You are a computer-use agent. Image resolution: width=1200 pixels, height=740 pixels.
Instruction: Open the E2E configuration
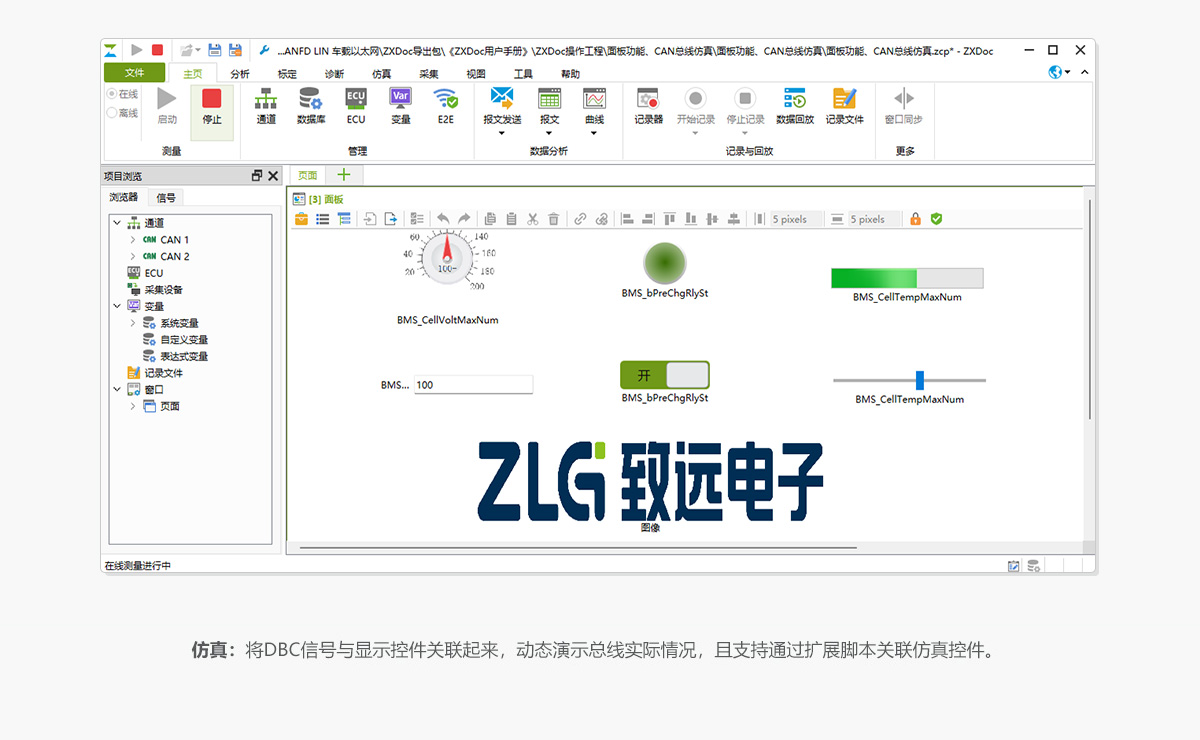pos(445,105)
